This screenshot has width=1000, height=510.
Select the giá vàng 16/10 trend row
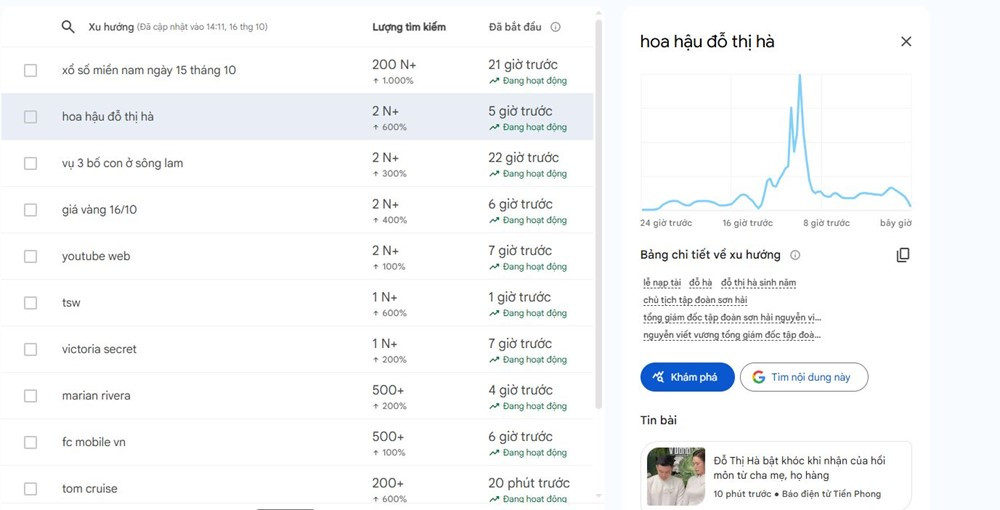coord(297,210)
